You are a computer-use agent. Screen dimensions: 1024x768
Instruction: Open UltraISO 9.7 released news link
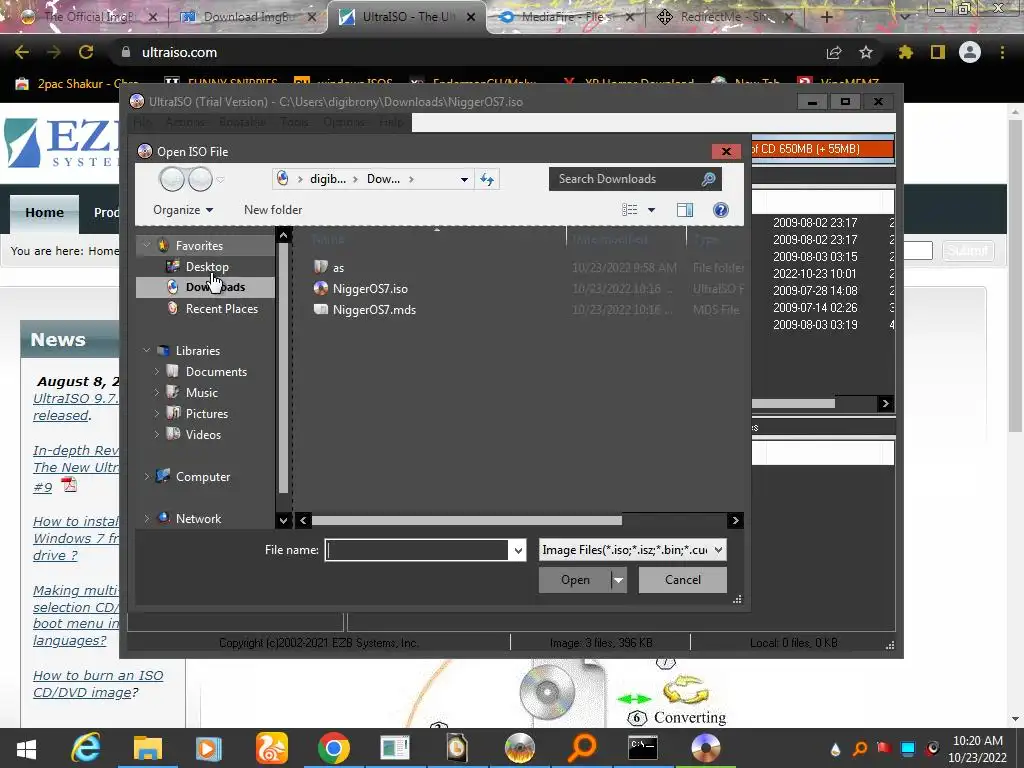pyautogui.click(x=76, y=407)
